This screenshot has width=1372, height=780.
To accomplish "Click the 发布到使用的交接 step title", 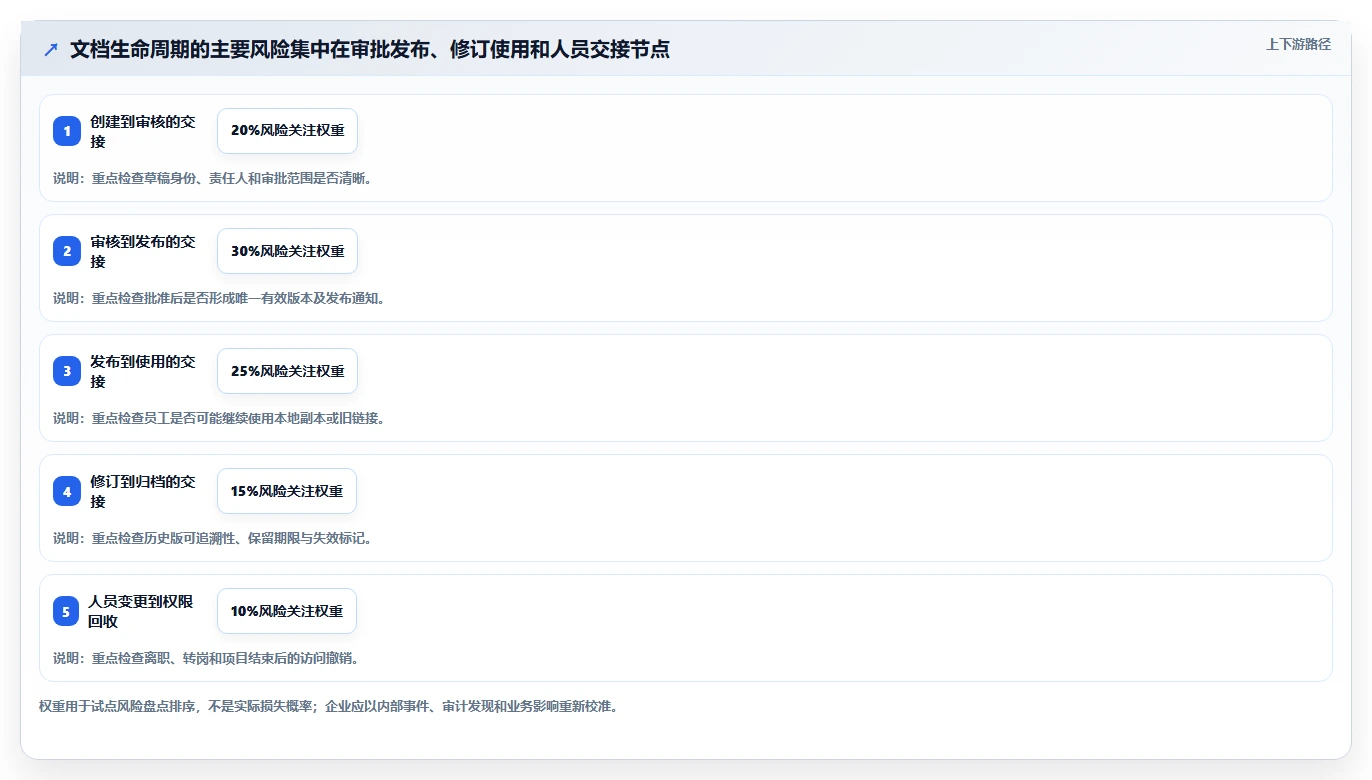I will coord(143,371).
